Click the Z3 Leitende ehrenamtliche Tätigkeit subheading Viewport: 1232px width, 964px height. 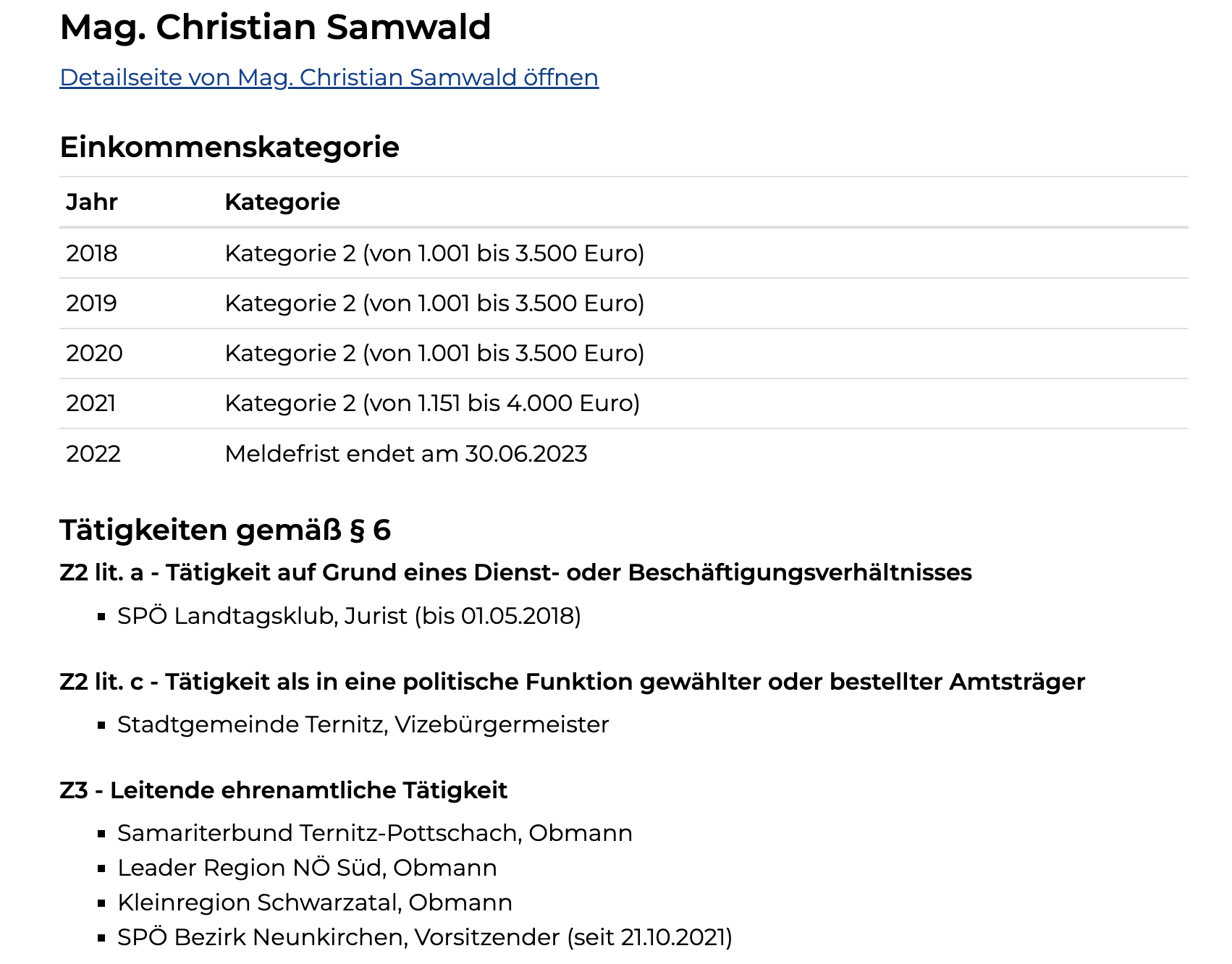click(283, 790)
